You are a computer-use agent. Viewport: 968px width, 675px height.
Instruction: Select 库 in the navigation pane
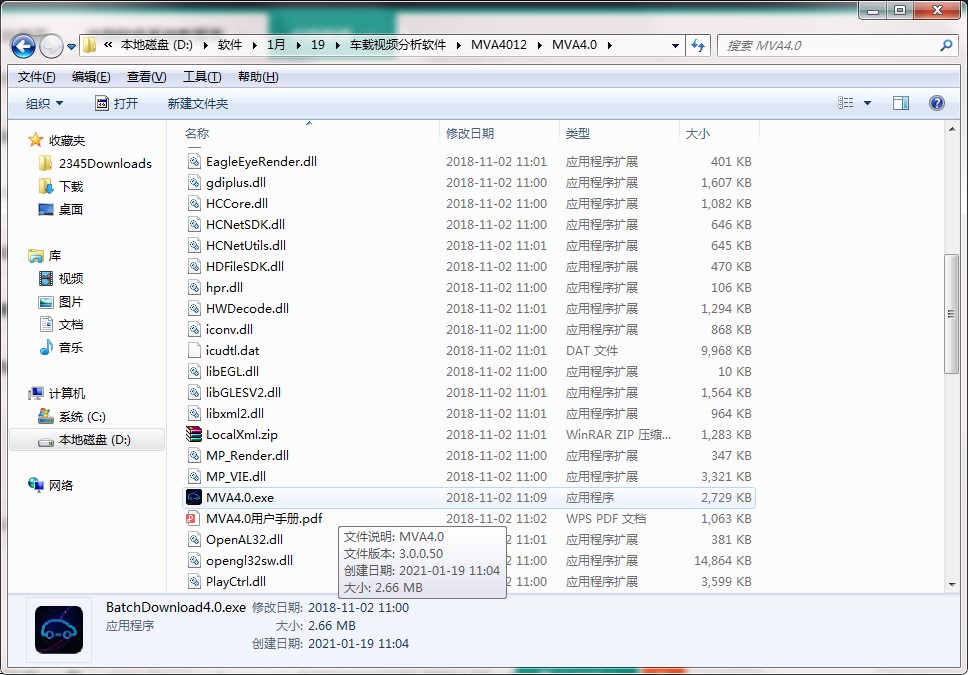[x=54, y=255]
